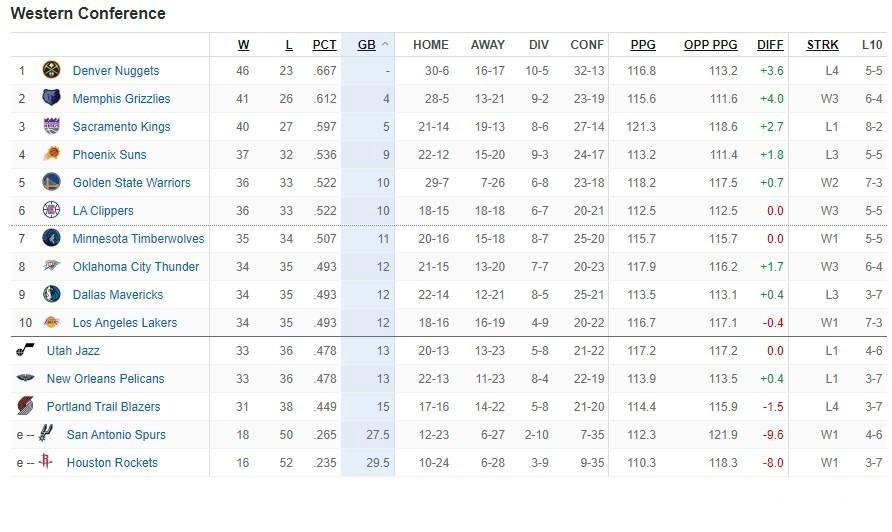Click the Portland Trail Blazers logo

pos(25,407)
